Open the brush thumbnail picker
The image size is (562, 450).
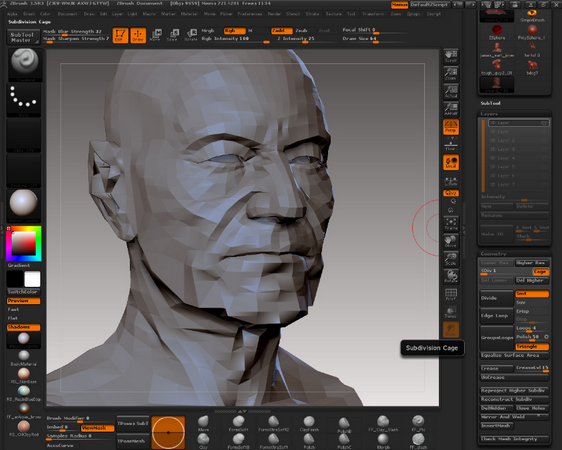(x=24, y=64)
